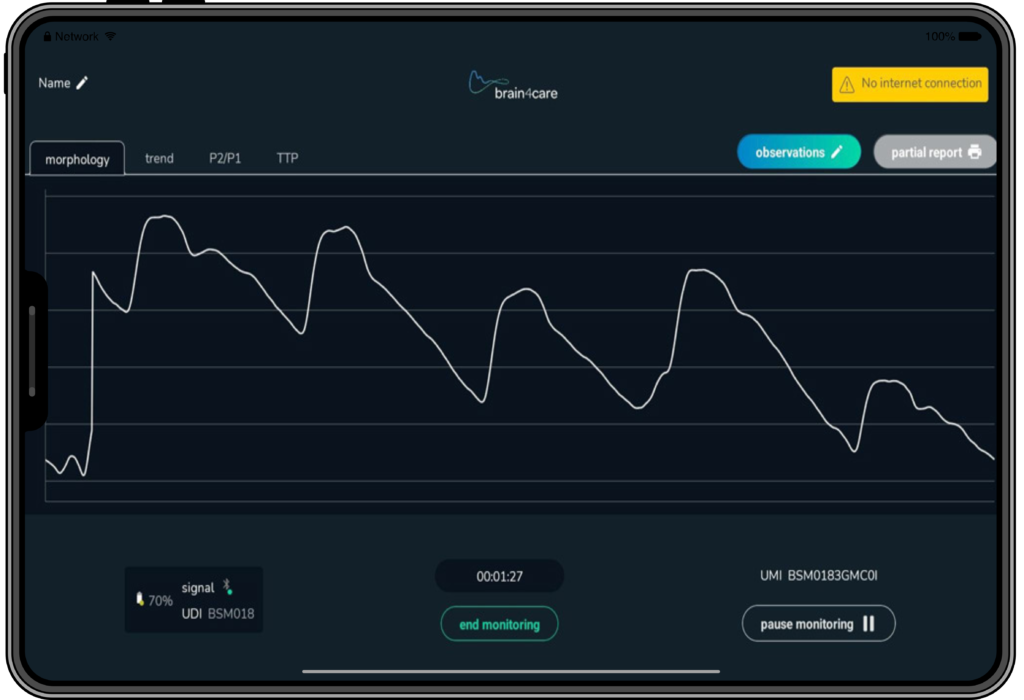Click the pencil icon next to Name

coord(82,83)
